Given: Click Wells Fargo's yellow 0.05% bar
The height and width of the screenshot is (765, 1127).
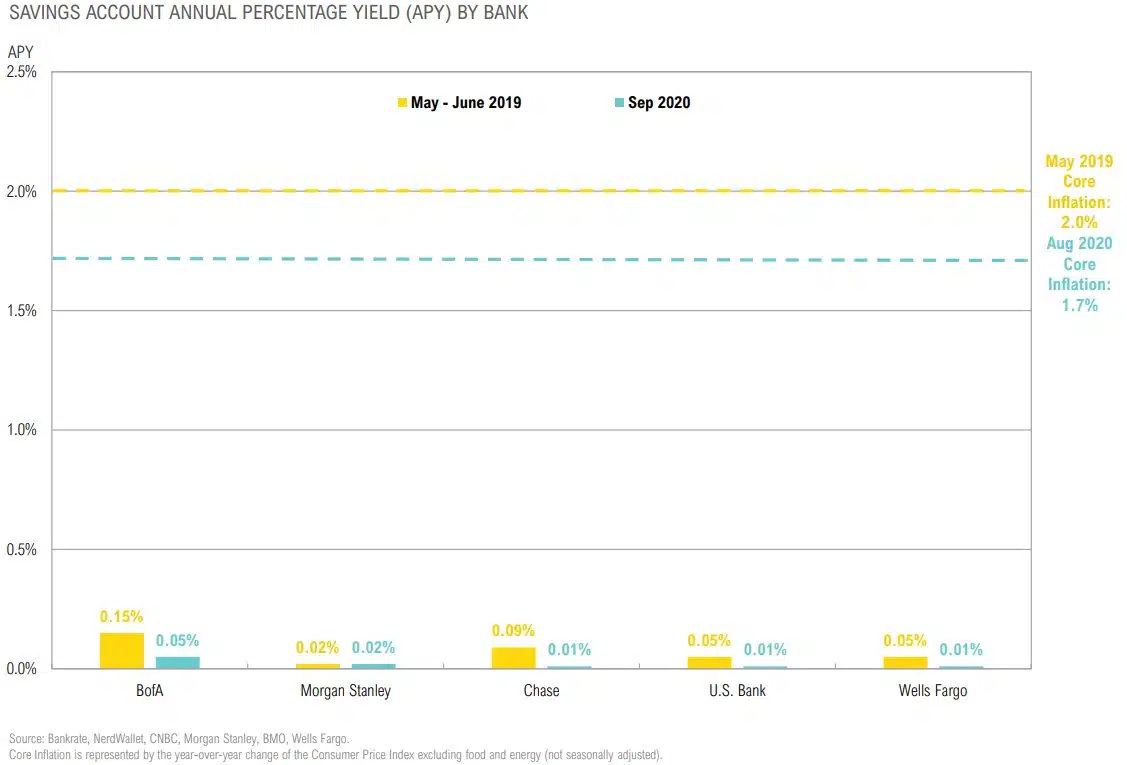Looking at the screenshot, I should (905, 662).
